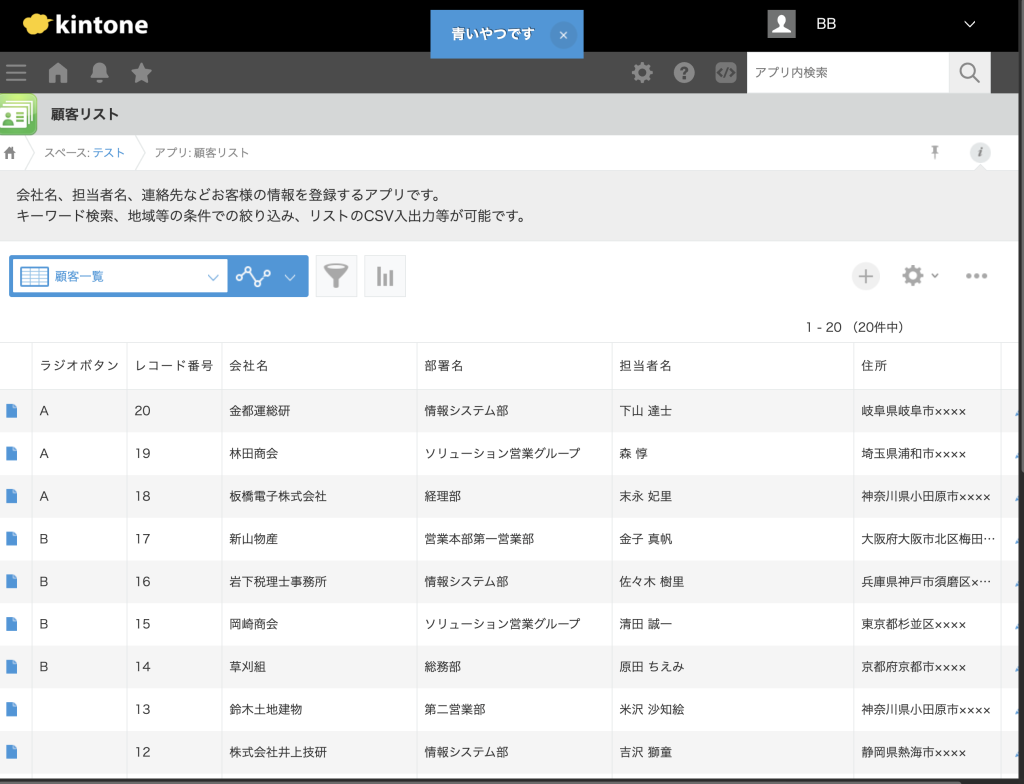
Task: Open the bar chart aggregation icon
Action: coord(385,277)
